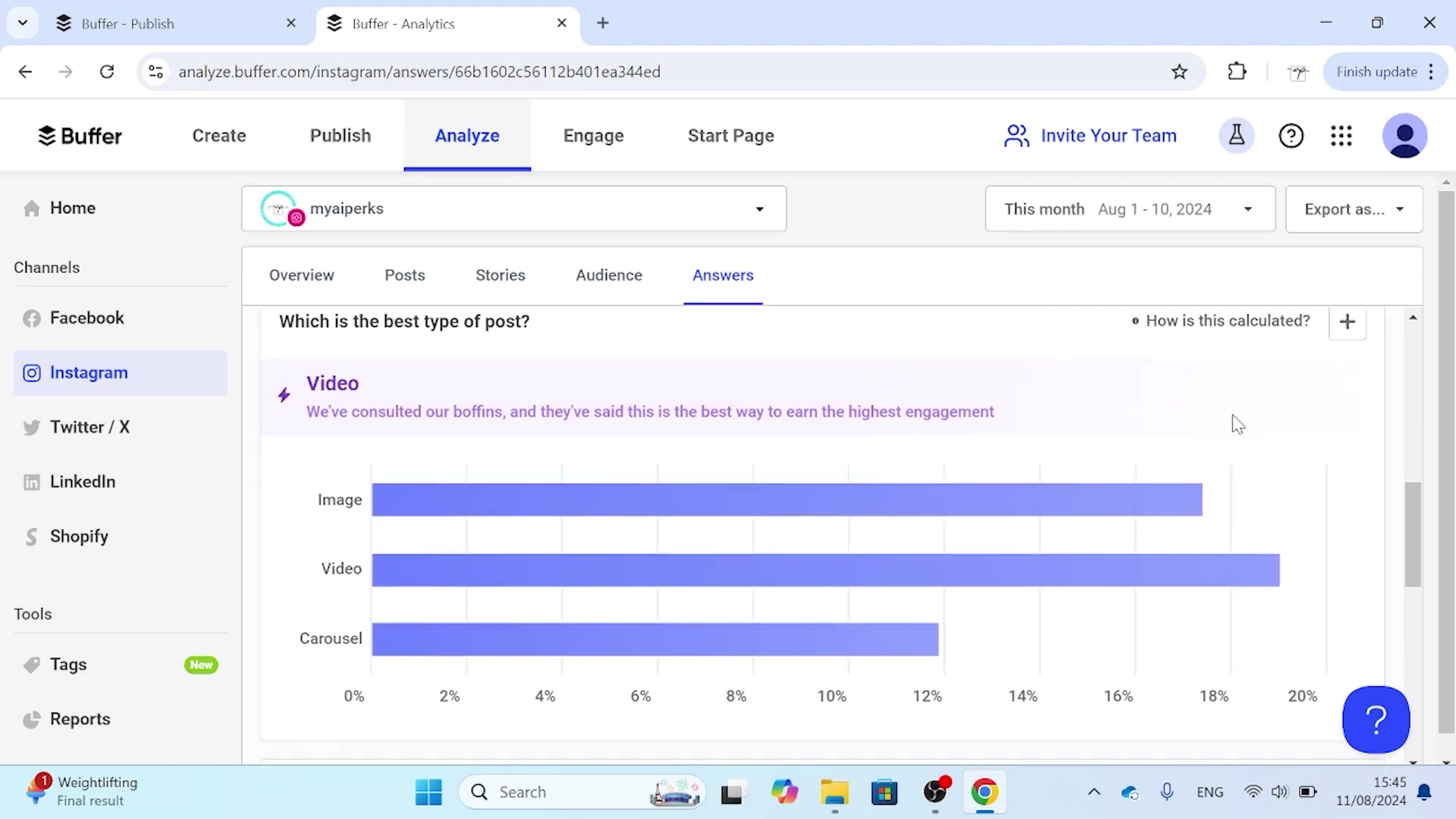Open Microsoft Store from taskbar
The height and width of the screenshot is (819, 1456).
(884, 792)
